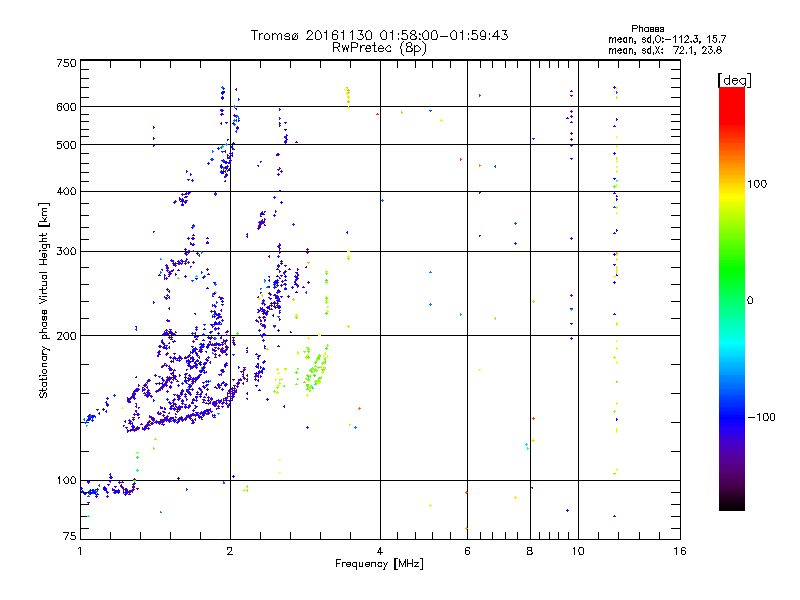Click the '[deg]' label above the colorbar

(x=734, y=80)
